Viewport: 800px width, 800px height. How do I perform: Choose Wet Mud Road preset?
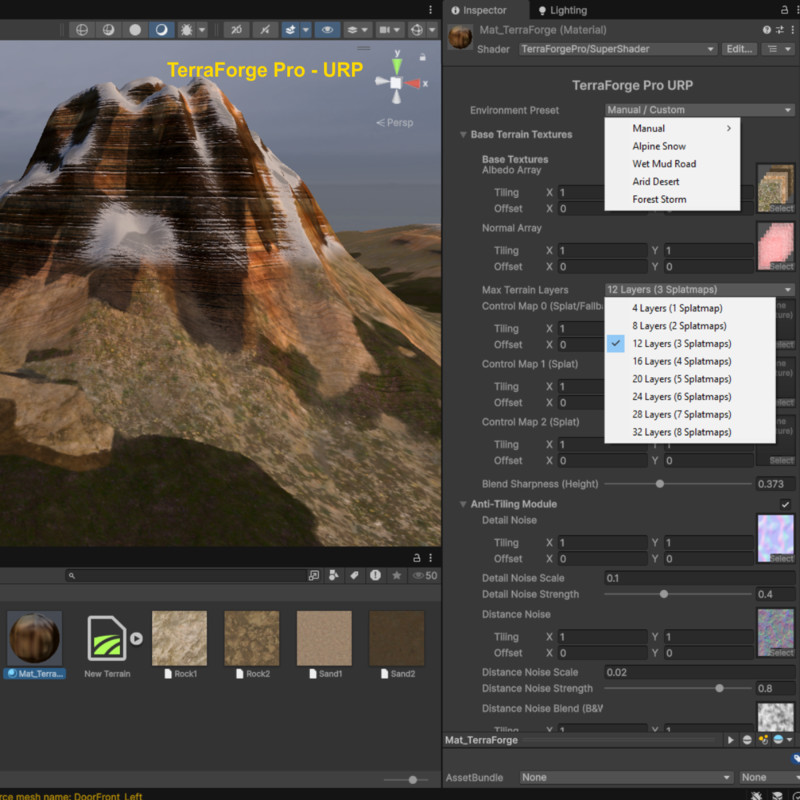coord(672,164)
